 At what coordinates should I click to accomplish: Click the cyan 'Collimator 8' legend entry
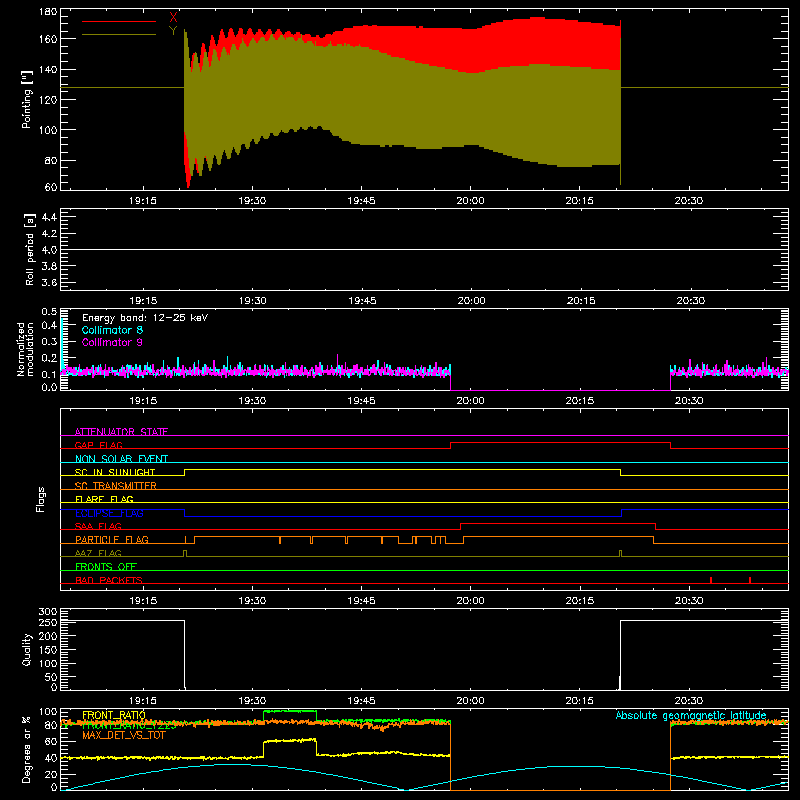point(112,330)
